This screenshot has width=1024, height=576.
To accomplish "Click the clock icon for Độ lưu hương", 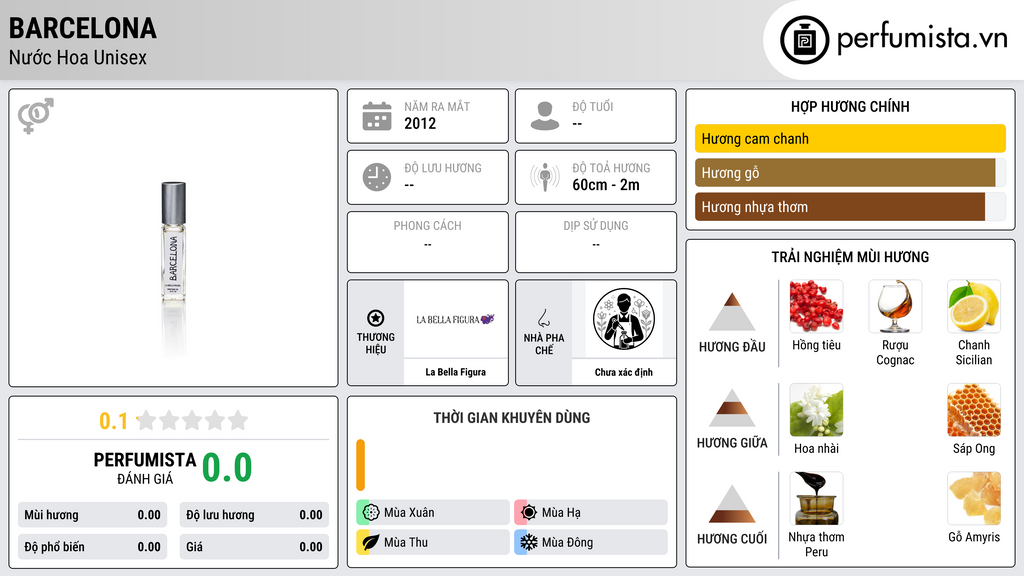I will [377, 177].
